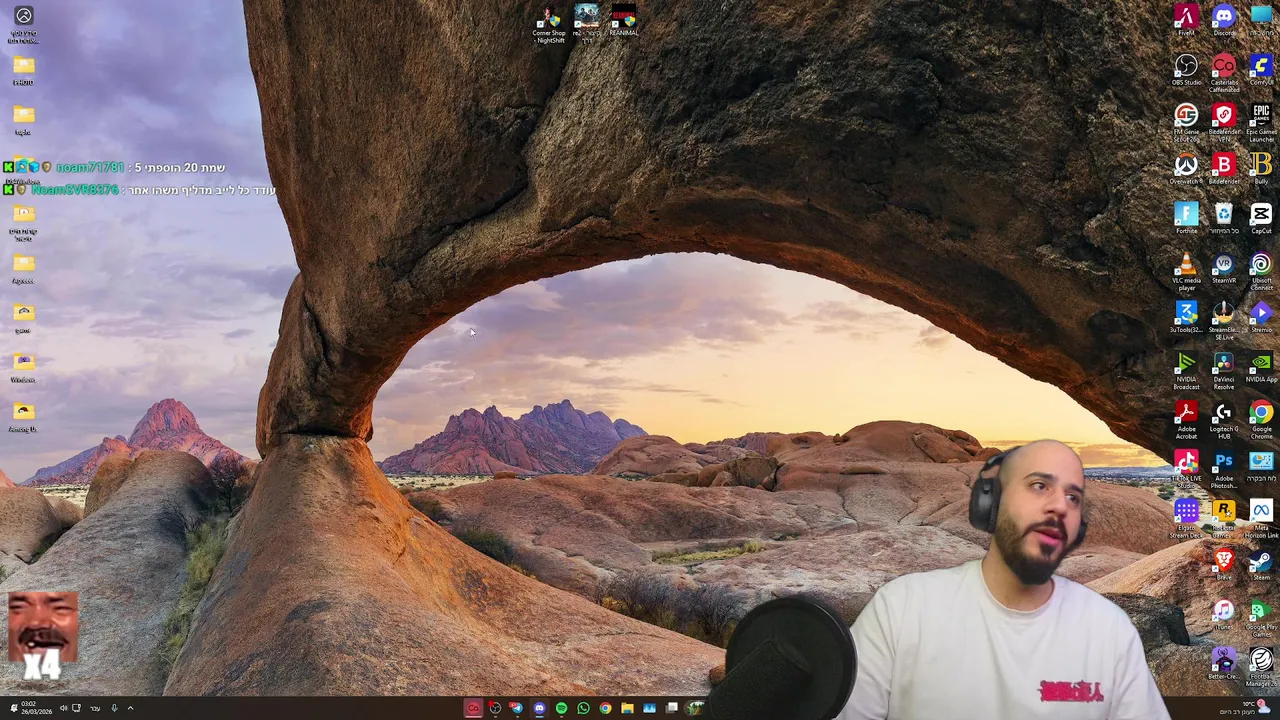Open the Better-Cre... desktop shortcut
Screen dimensions: 1280x720
(x=1224, y=665)
